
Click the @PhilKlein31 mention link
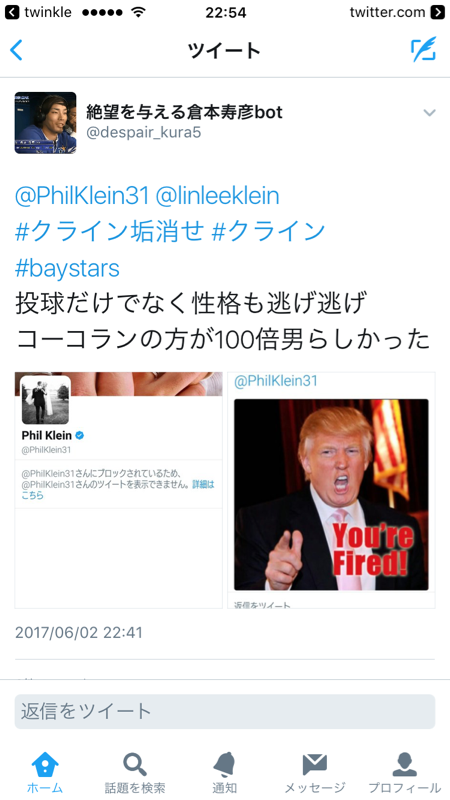click(82, 196)
